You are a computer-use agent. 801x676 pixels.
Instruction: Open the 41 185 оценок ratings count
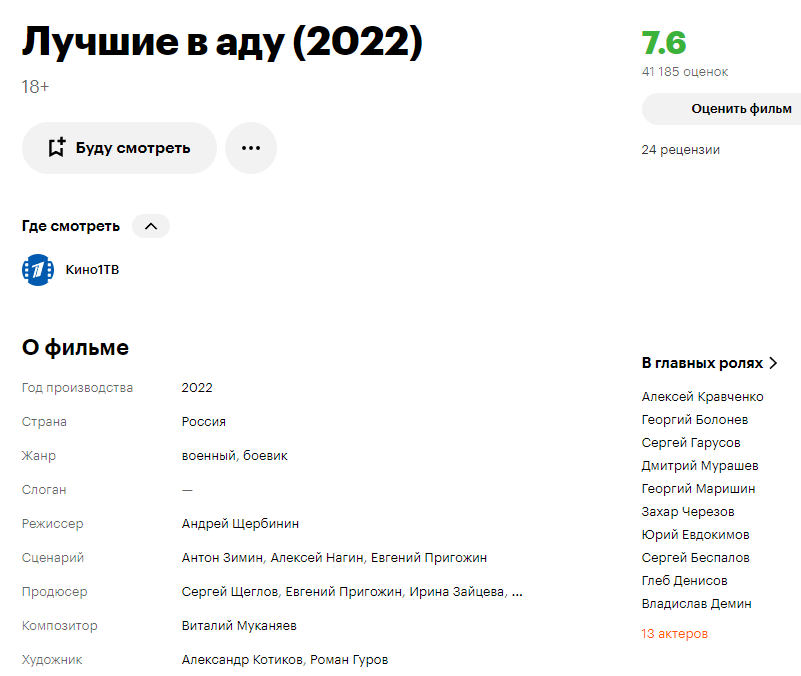click(685, 72)
